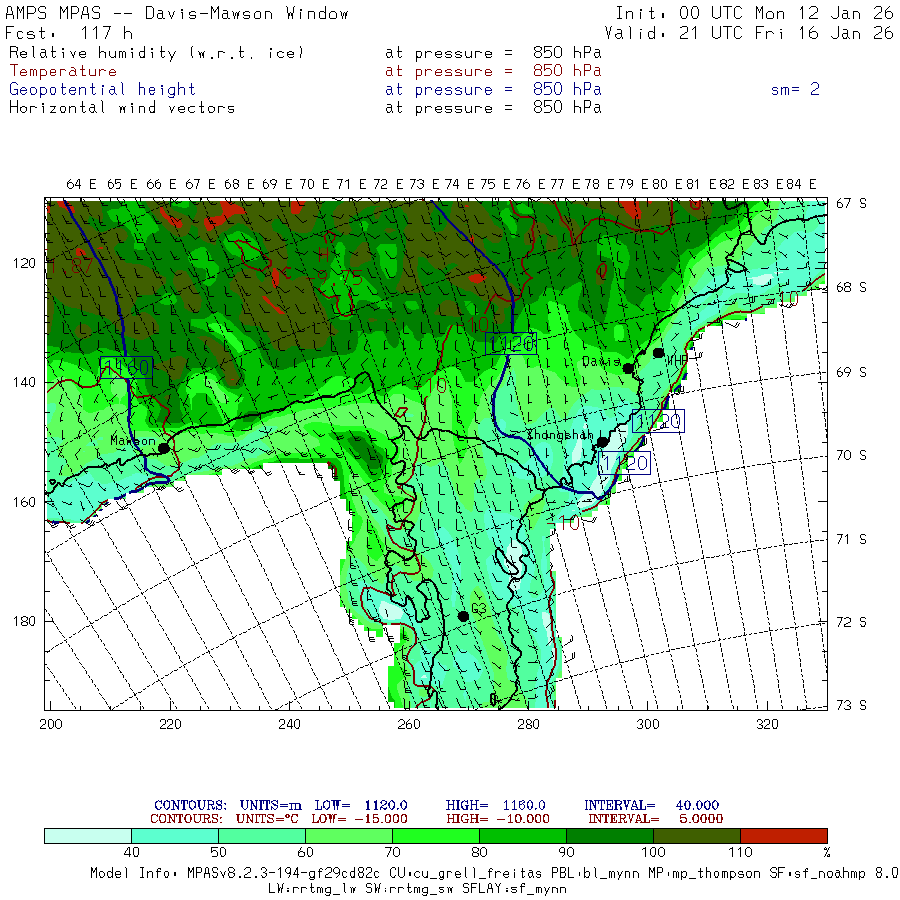Click the colorbar tick label "70"

393,852
